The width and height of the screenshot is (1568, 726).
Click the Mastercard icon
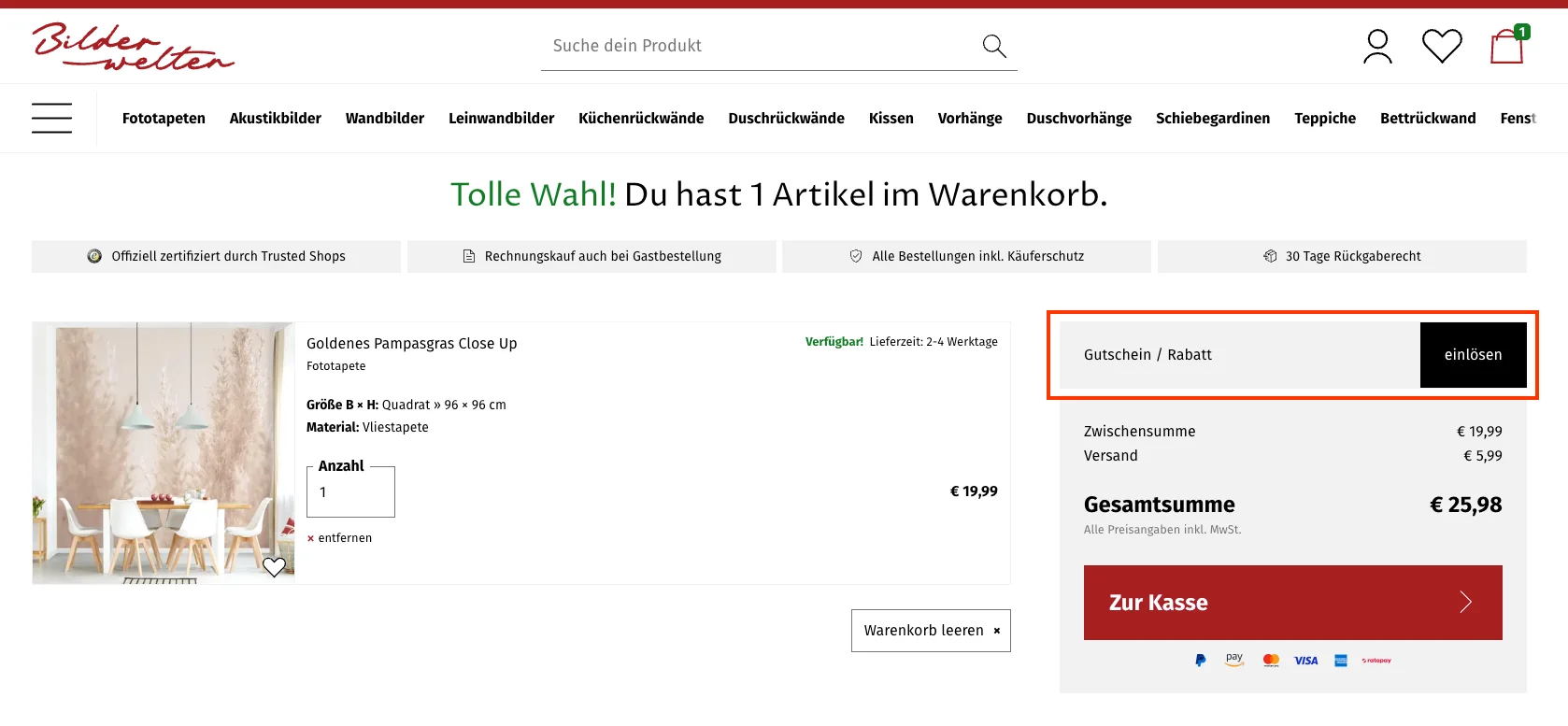1271,661
